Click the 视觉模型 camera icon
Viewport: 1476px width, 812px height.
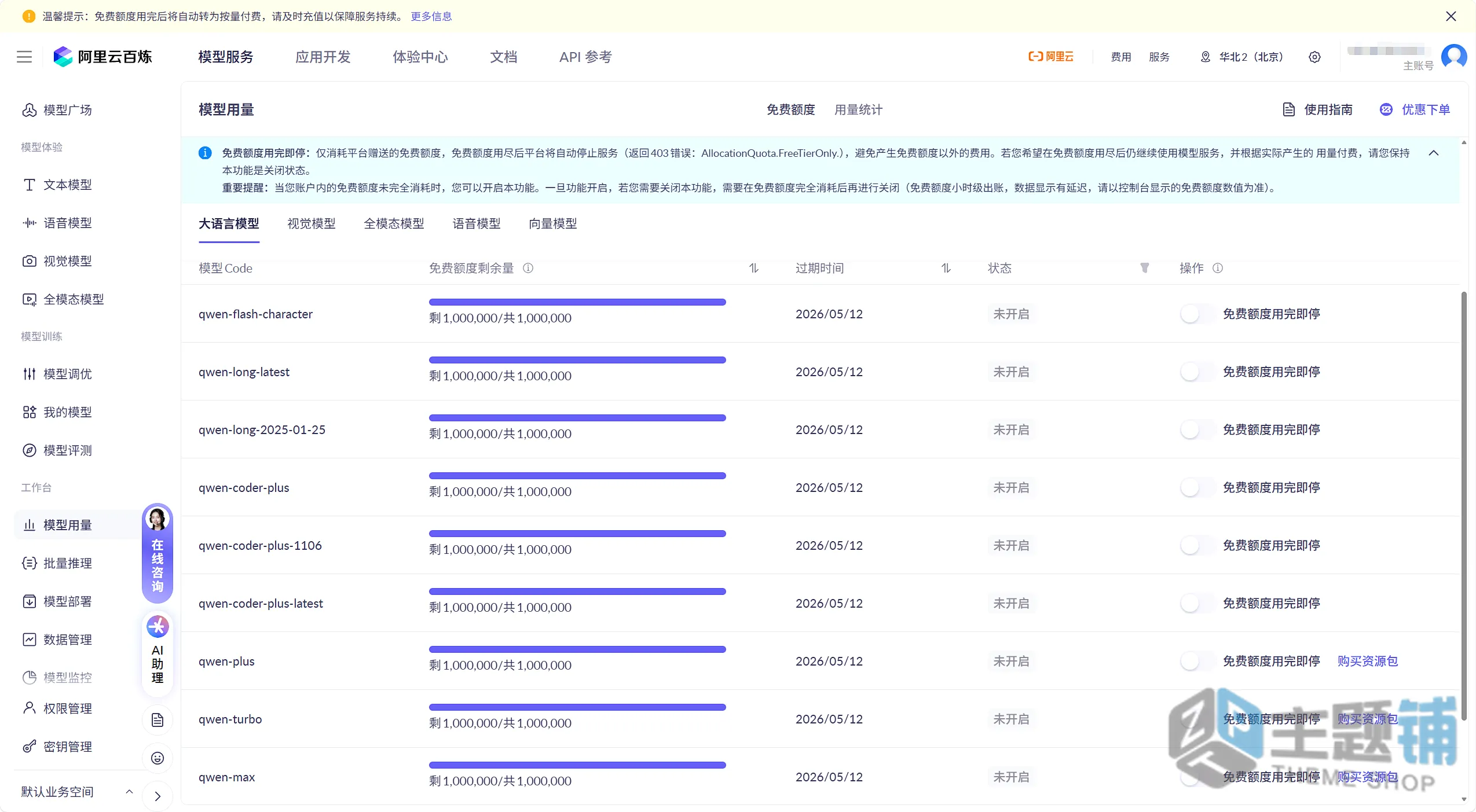(x=29, y=261)
